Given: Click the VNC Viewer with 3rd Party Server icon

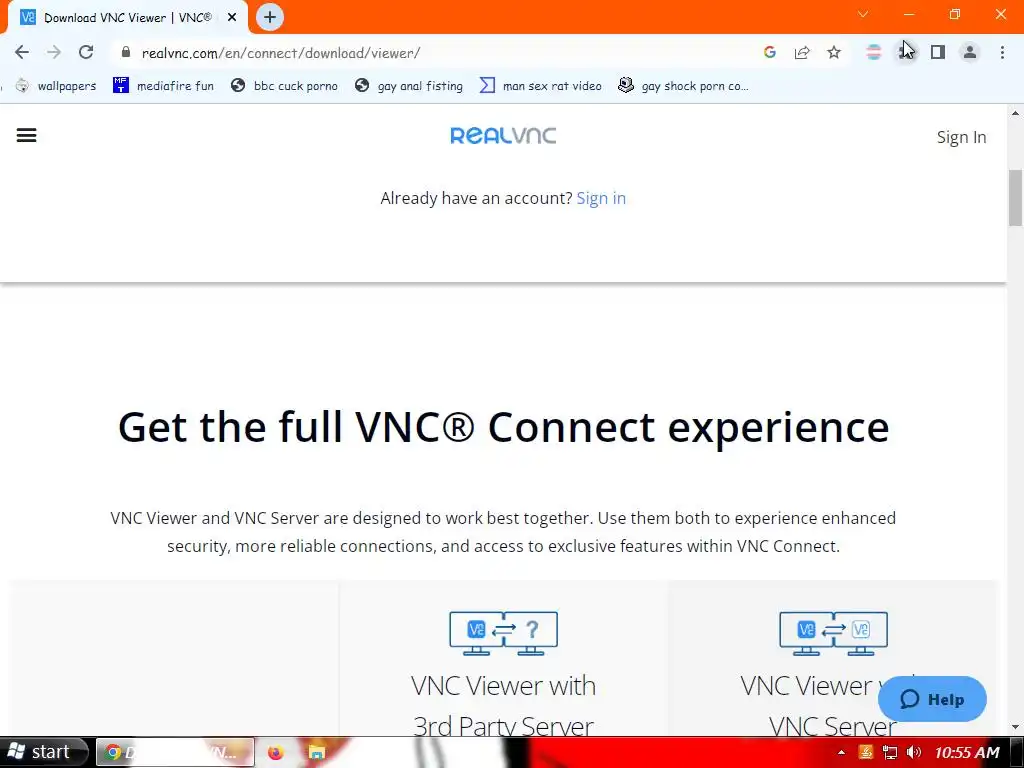Looking at the screenshot, I should [x=504, y=633].
